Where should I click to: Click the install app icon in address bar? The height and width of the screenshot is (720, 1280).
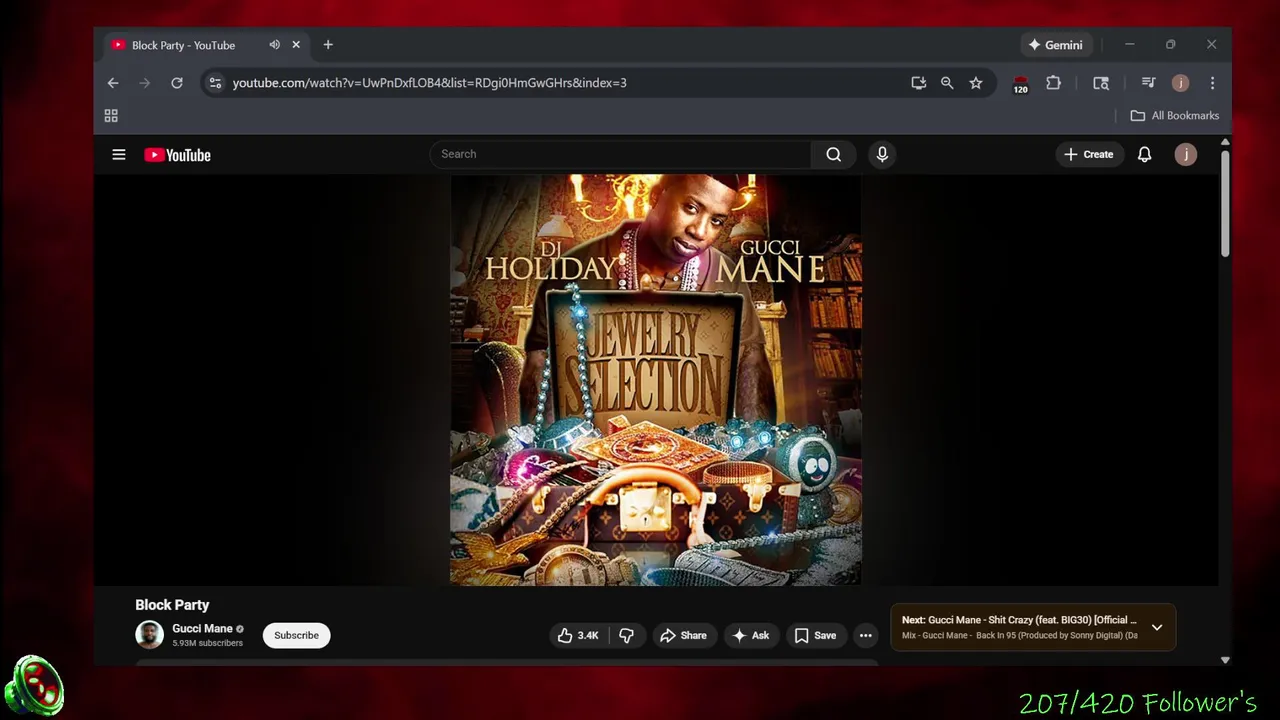click(x=918, y=83)
